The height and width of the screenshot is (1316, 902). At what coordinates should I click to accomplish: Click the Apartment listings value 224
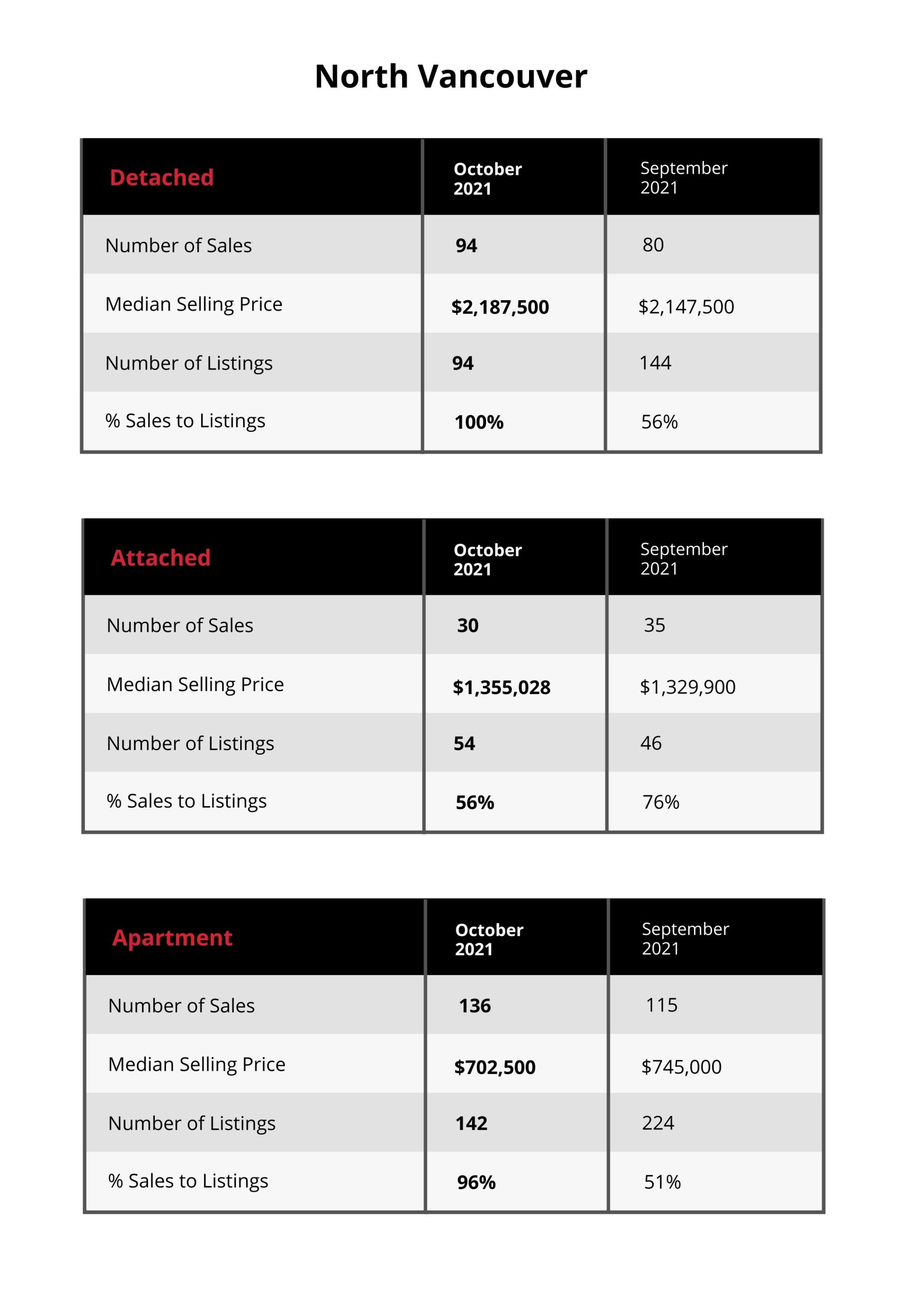[658, 1123]
